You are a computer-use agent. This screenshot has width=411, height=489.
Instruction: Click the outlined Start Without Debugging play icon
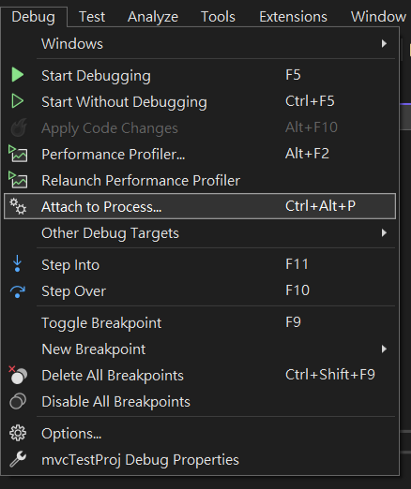pyautogui.click(x=18, y=101)
